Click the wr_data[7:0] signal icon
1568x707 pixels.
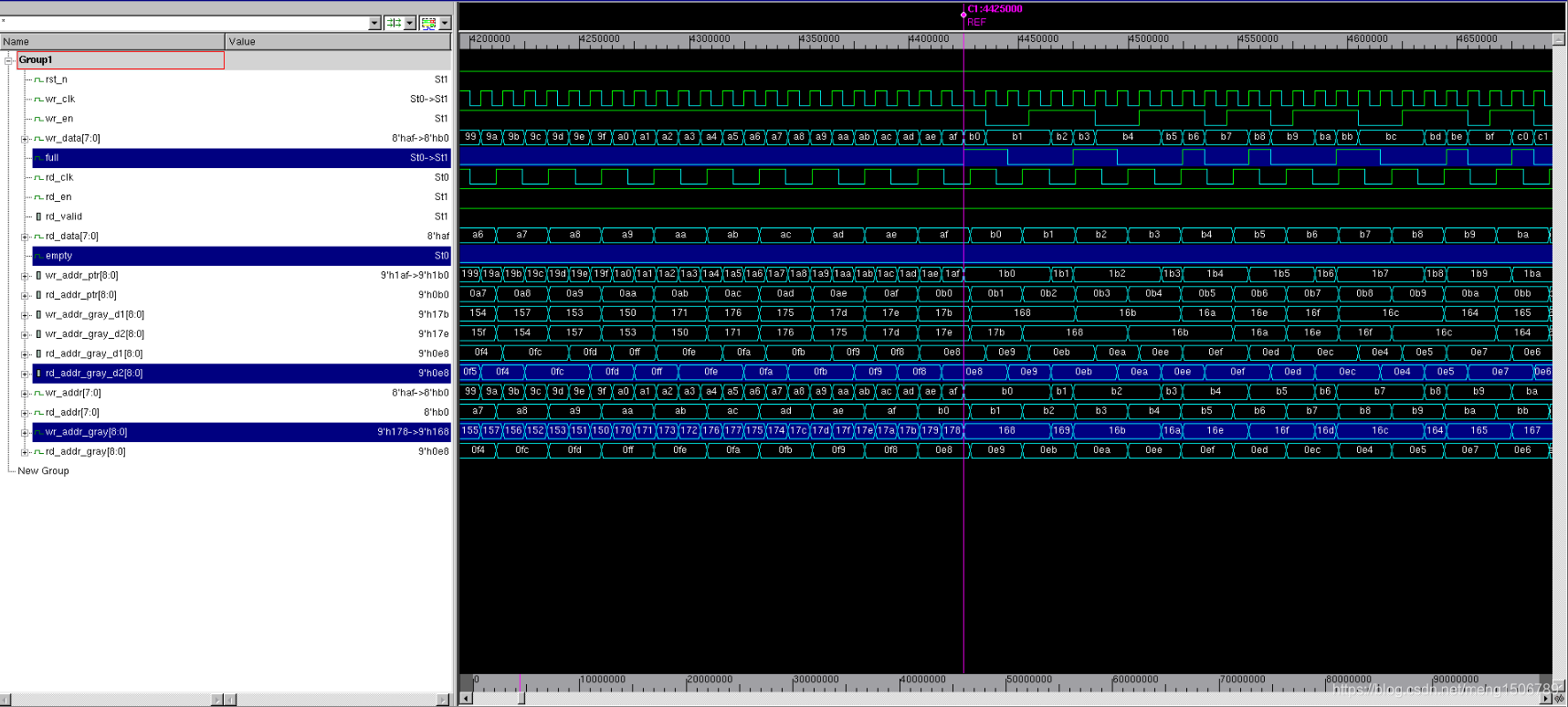(x=38, y=138)
